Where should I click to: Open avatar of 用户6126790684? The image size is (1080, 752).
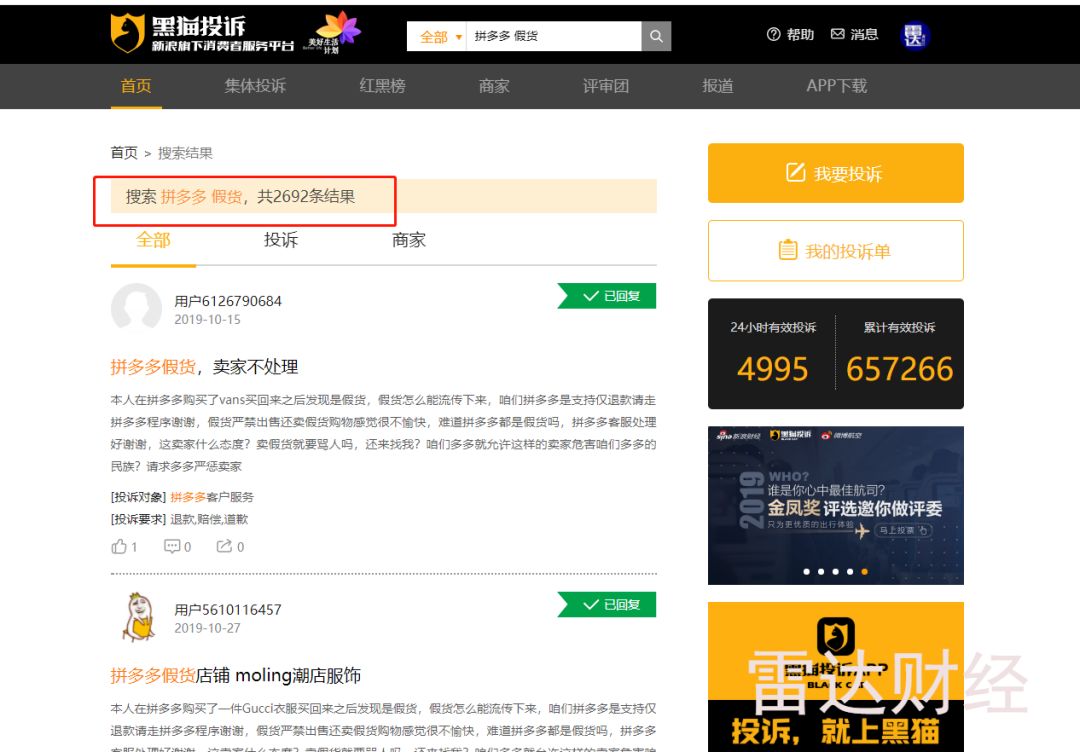136,308
